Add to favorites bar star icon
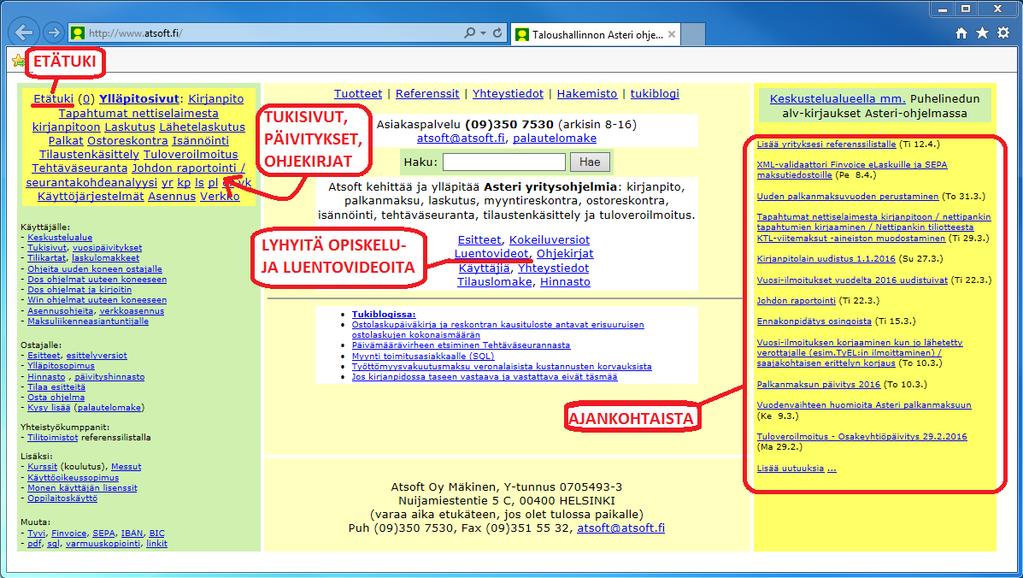The width and height of the screenshot is (1023, 578). (18, 61)
